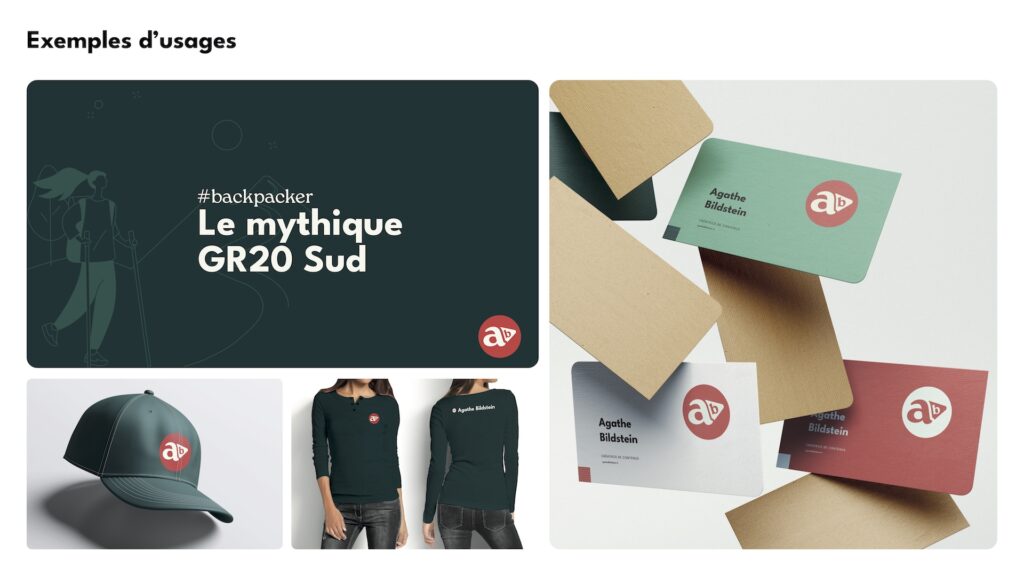Click 'Agathe Bildstein' on the white card
Screen dimensions: 1024x576
pyautogui.click(x=617, y=430)
